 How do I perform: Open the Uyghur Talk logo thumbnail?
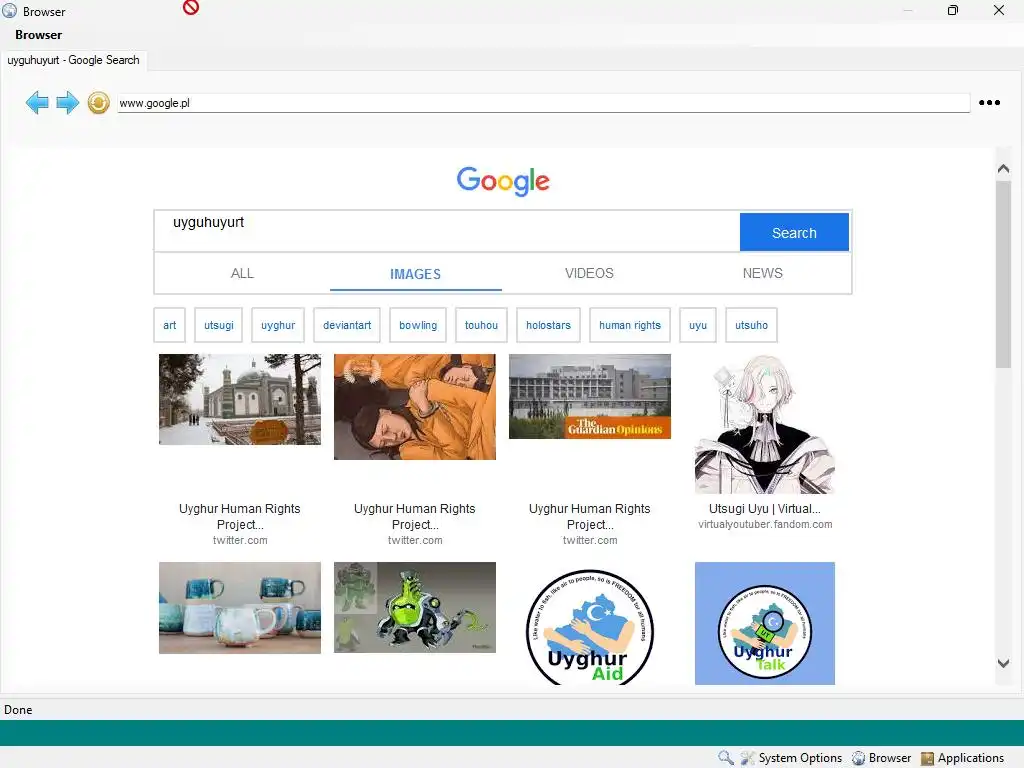point(765,623)
